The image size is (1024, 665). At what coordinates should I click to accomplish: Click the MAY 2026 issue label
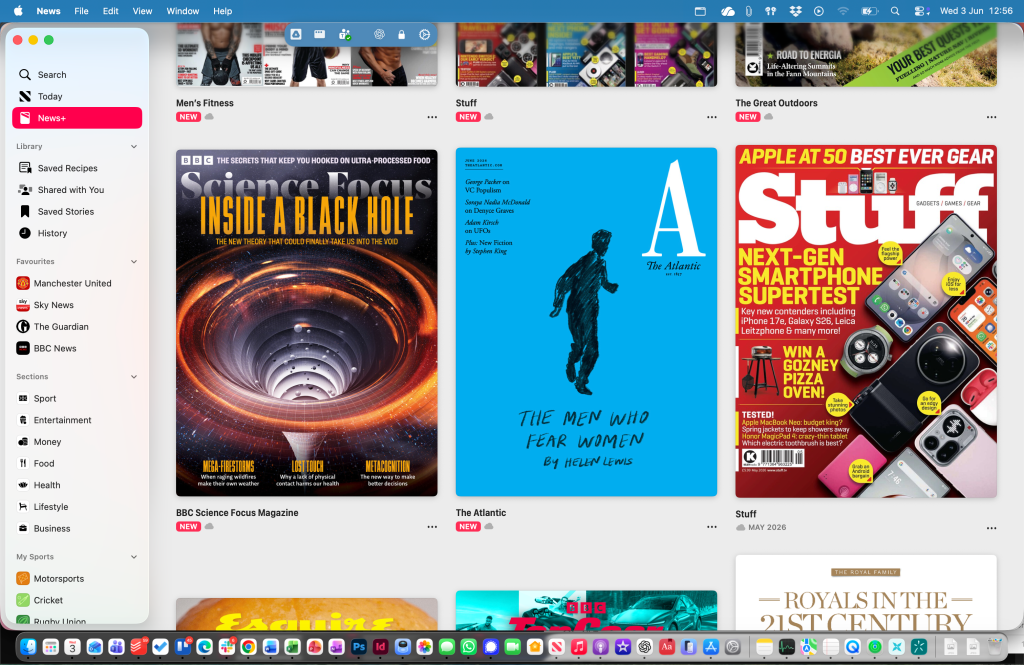[767, 527]
